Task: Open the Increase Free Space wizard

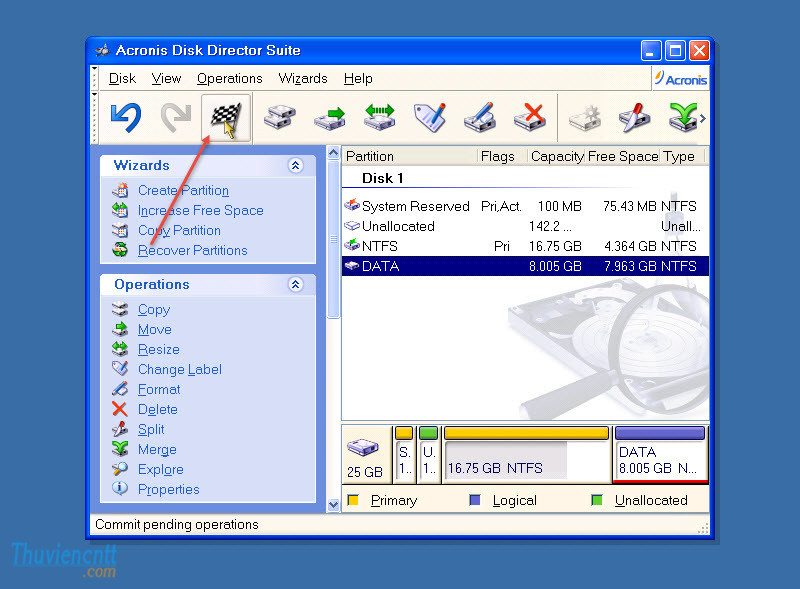Action: pos(201,210)
